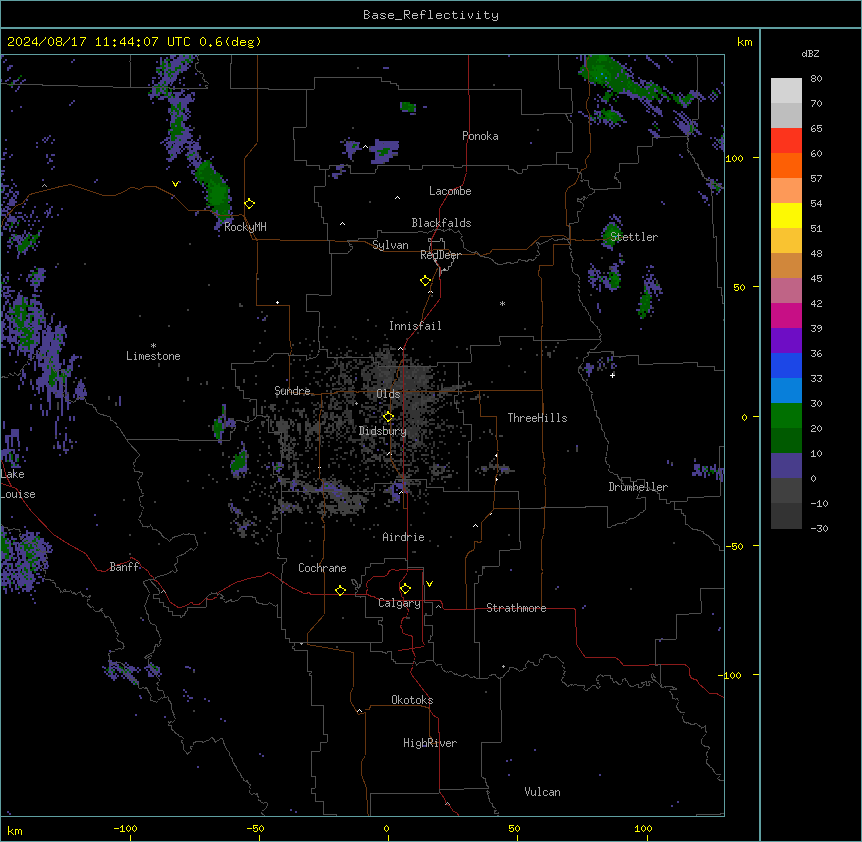Click the Airdrie town label
This screenshot has width=862, height=842.
(x=403, y=537)
